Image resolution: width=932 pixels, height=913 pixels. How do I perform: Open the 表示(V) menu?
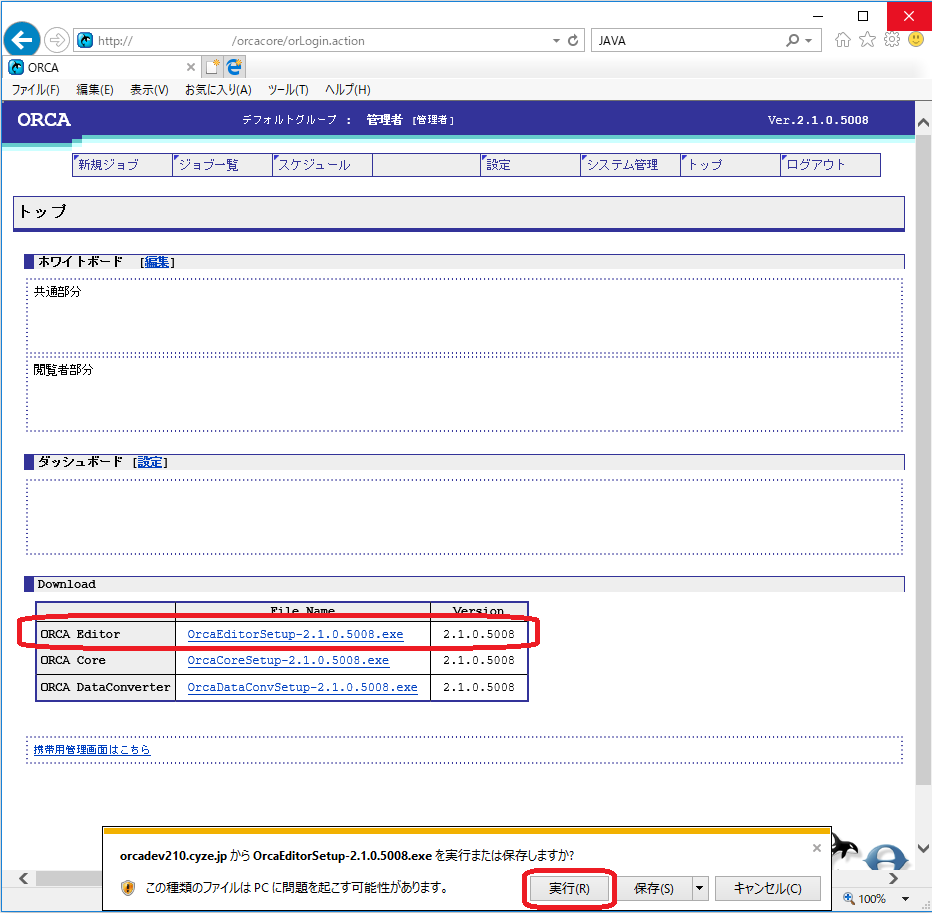149,90
